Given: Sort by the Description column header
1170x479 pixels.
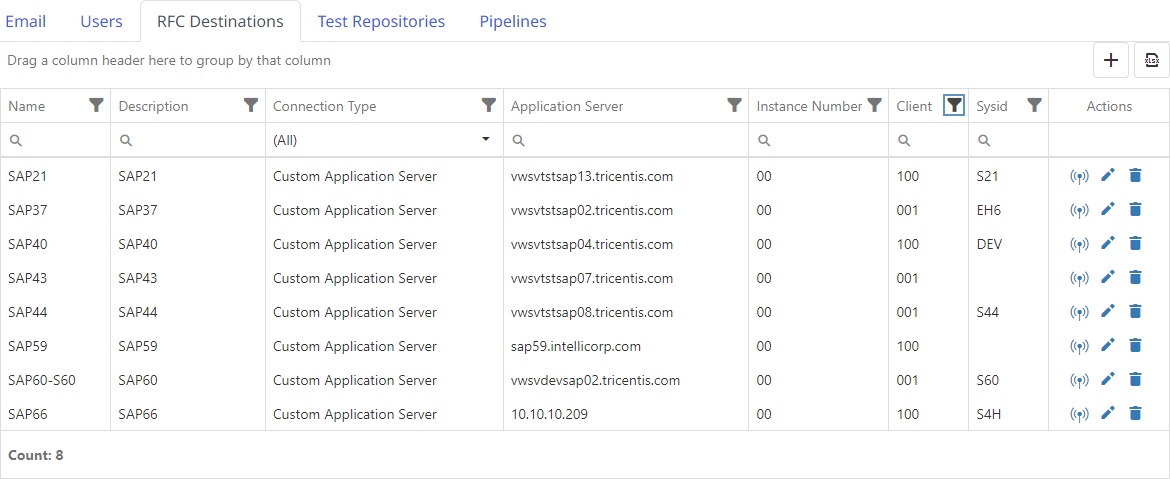Looking at the screenshot, I should click(x=154, y=107).
